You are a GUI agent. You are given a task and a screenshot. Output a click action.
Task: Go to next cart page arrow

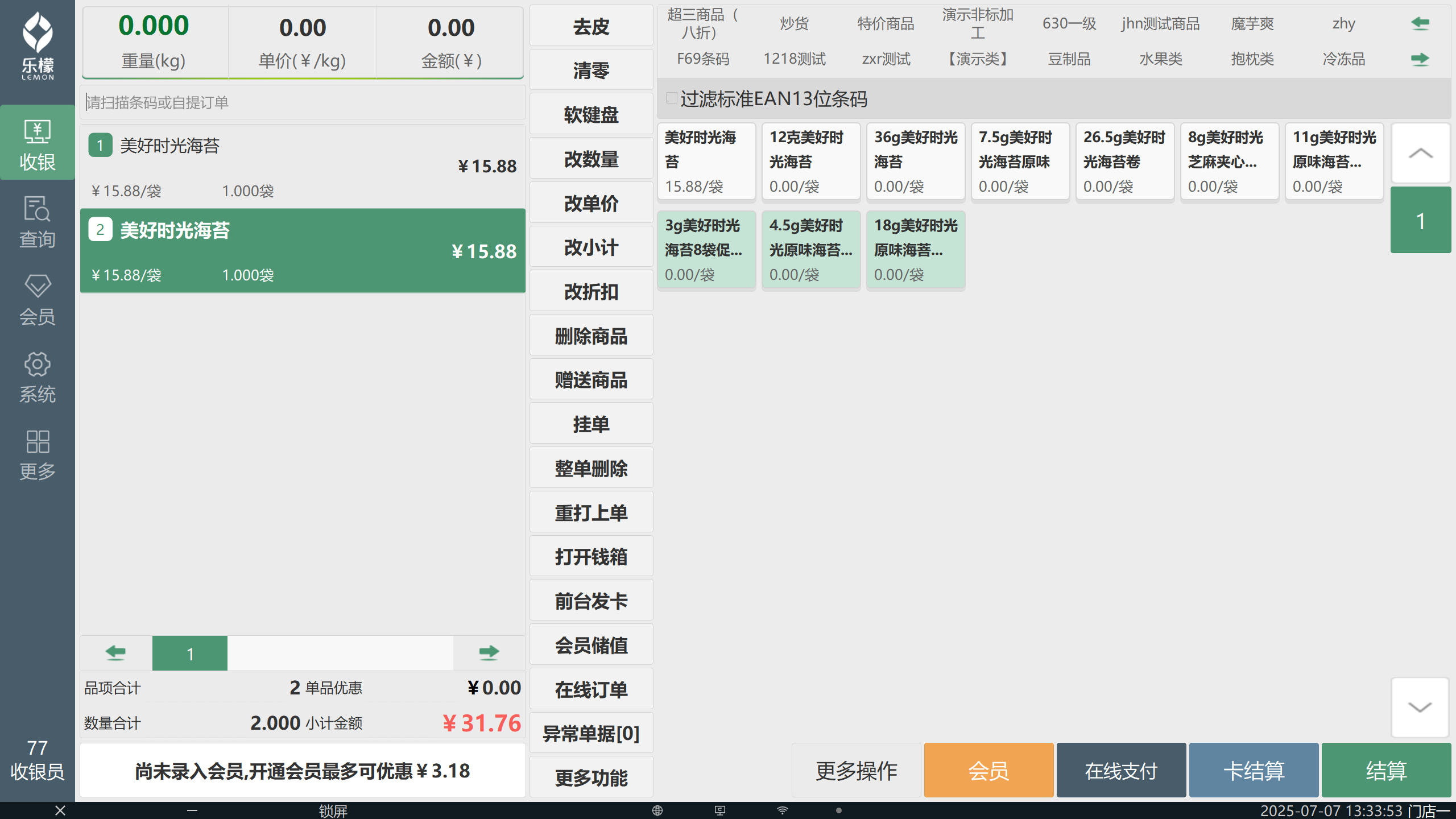[x=489, y=653]
